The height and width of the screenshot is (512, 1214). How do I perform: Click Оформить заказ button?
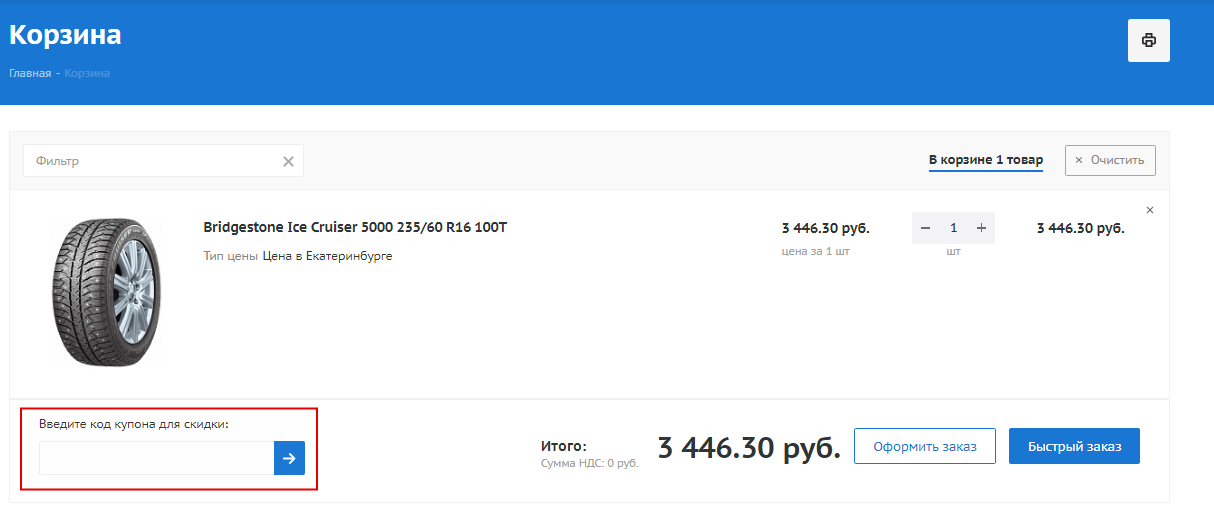coord(924,446)
